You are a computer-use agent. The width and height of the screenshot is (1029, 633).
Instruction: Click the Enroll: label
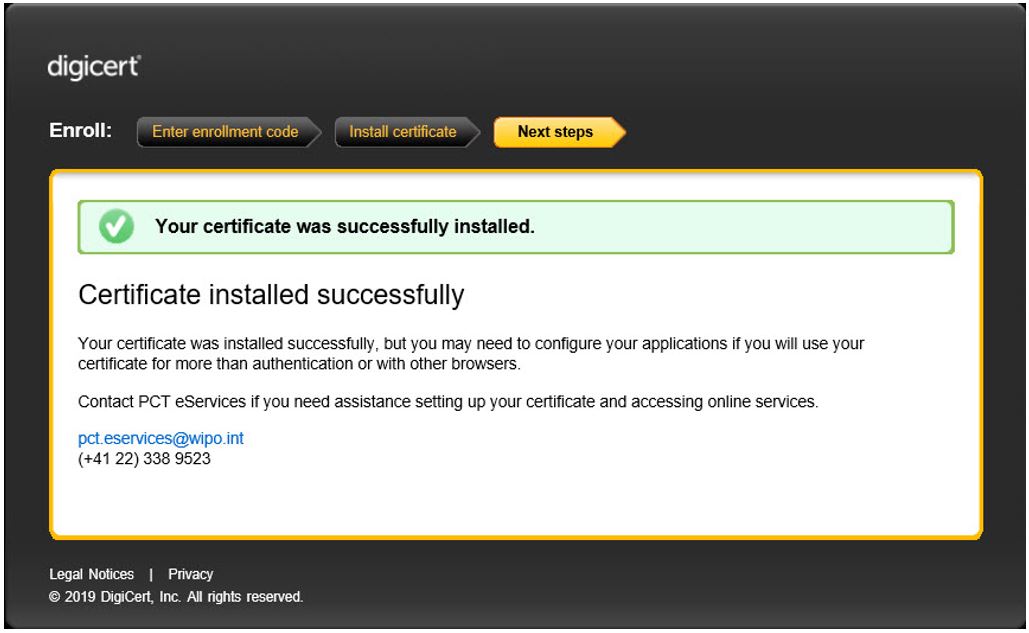[81, 131]
